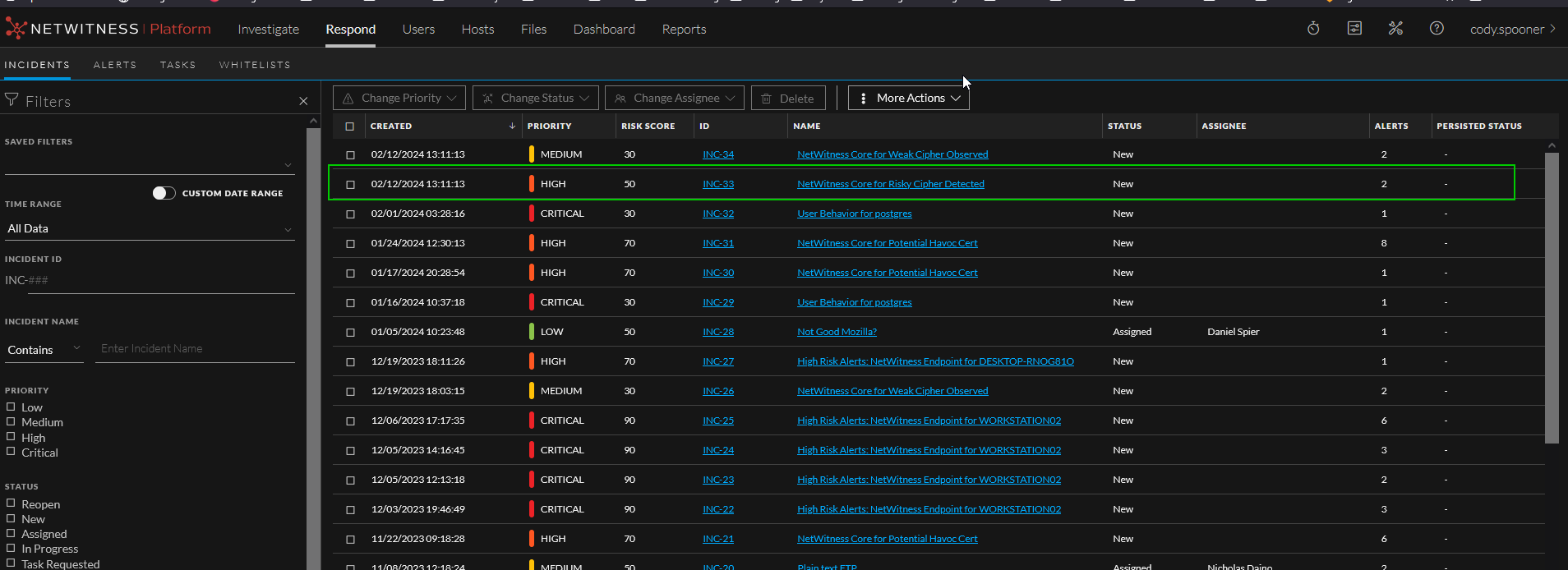Viewport: 1568px width, 570px height.
Task: Click the incident list vertical scrollbar
Action: [1552, 296]
